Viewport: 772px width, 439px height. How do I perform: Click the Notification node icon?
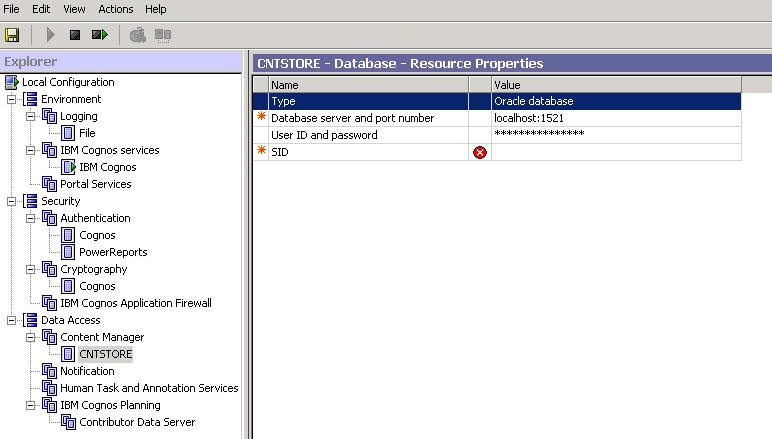[49, 371]
